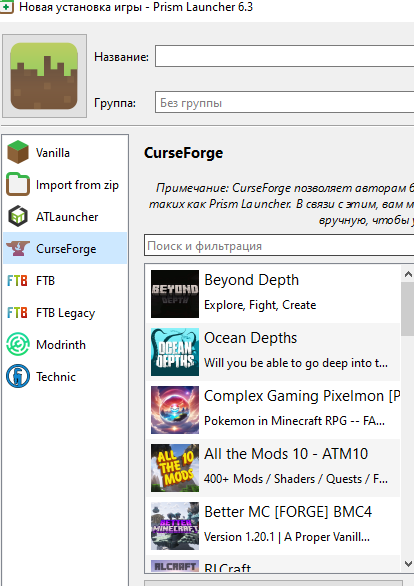Click 'Pokemon in Minecraft RPG' description

click(294, 421)
